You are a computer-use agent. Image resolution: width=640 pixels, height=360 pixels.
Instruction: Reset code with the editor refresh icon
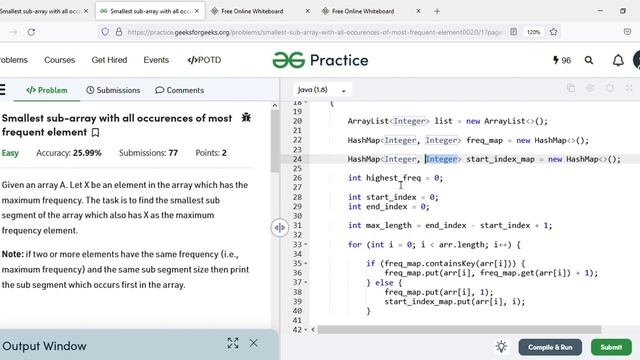(610, 88)
